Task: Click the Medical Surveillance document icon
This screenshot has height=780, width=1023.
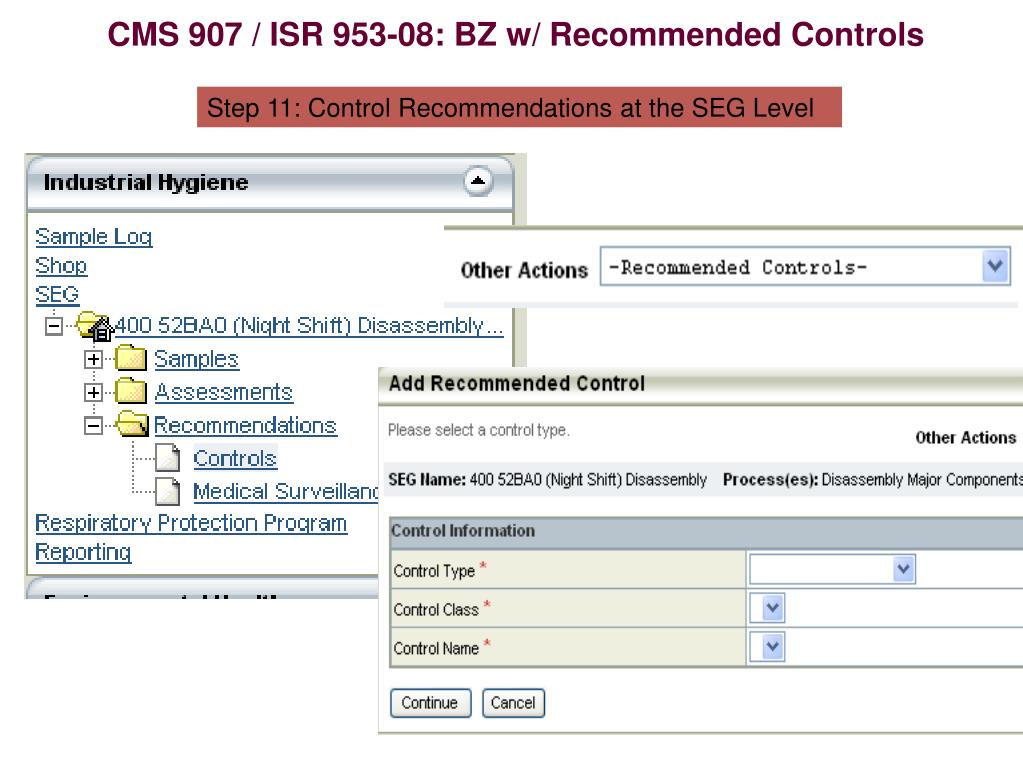Action: 168,490
